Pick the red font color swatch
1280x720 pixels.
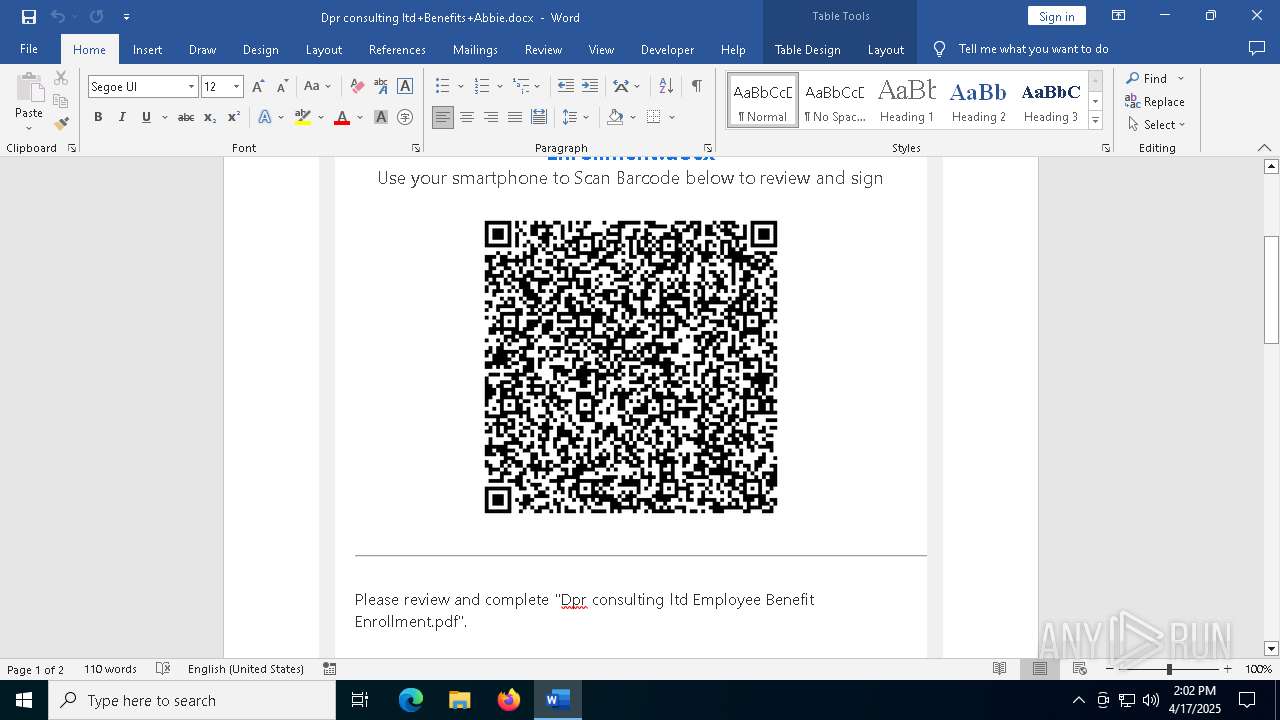[342, 117]
